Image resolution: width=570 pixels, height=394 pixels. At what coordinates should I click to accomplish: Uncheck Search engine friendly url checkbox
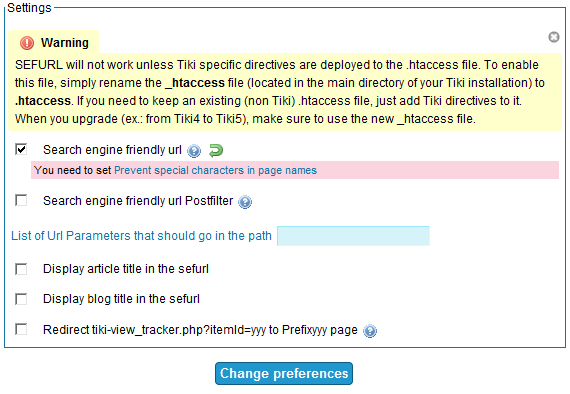21,149
